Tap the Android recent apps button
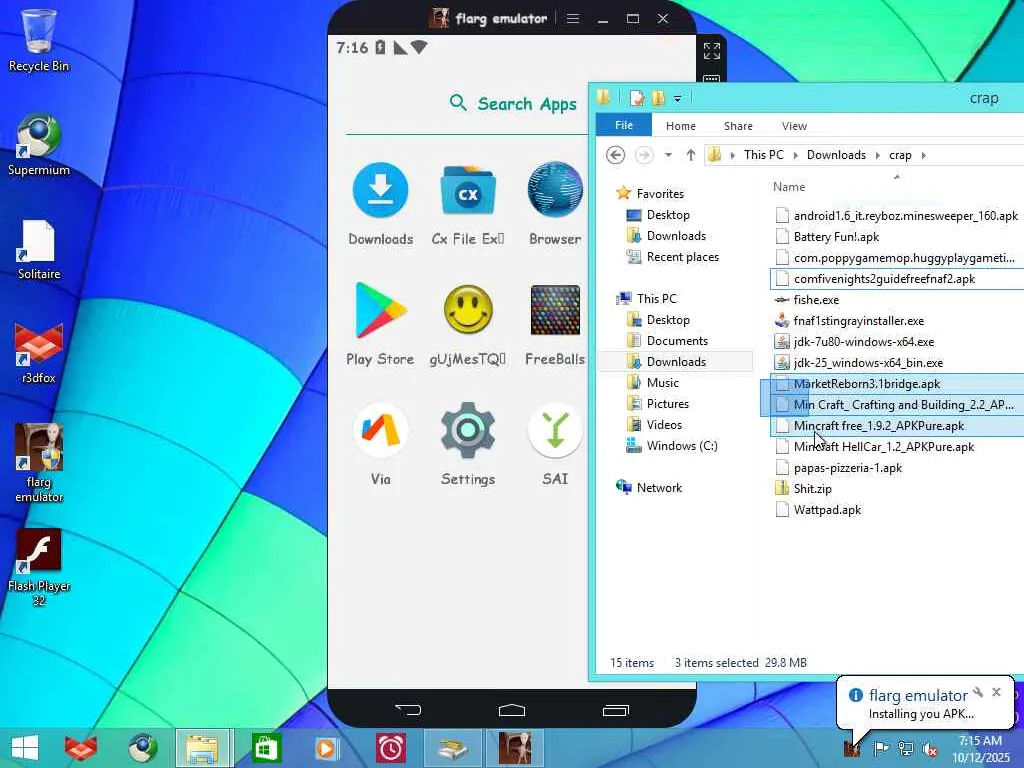This screenshot has width=1024, height=768. [615, 710]
